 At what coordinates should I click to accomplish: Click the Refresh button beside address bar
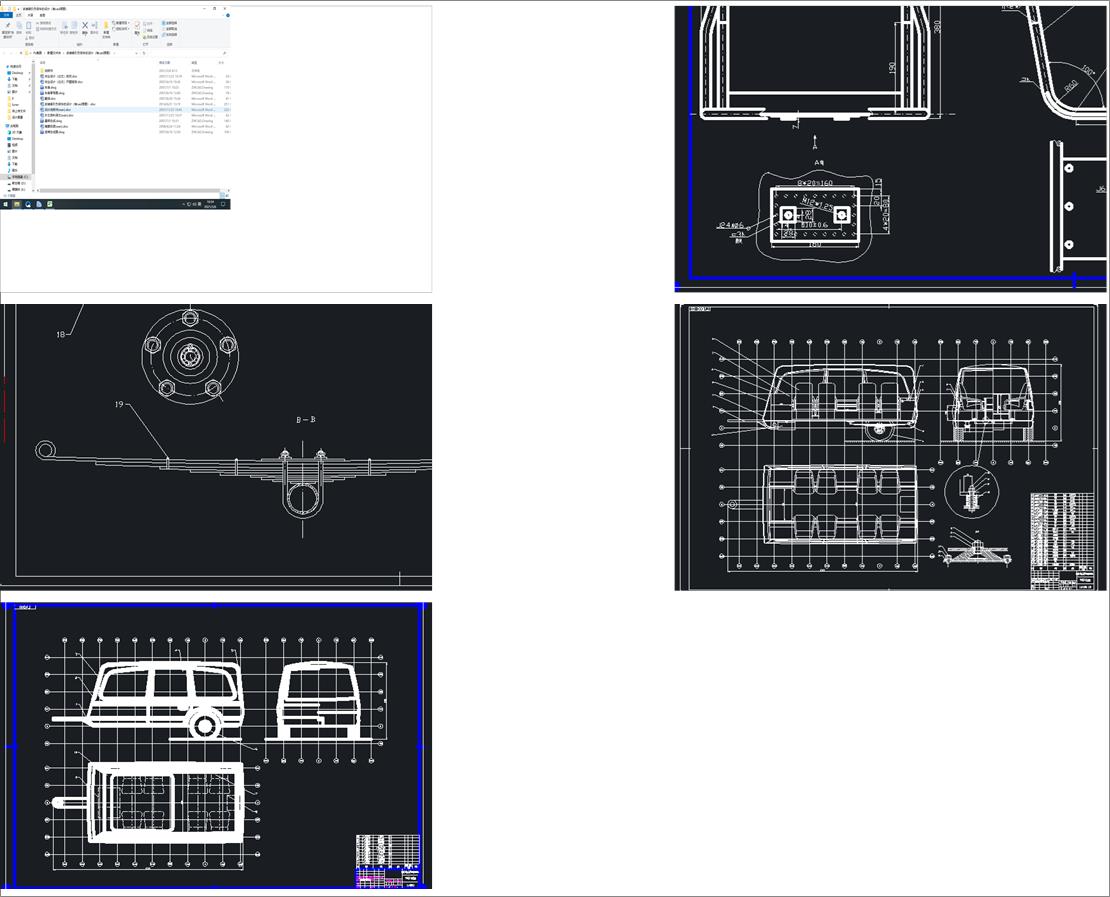[144, 53]
